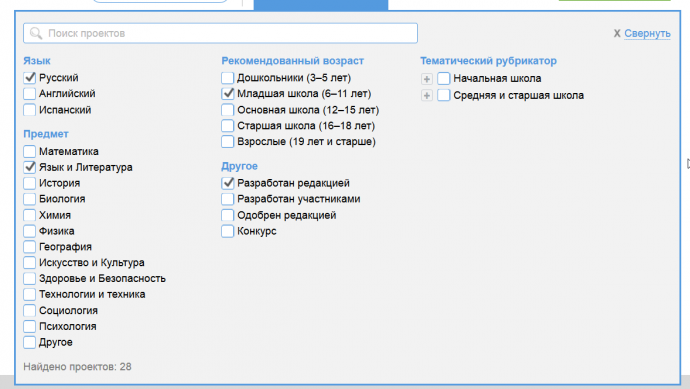Tick the История subject checkbox

point(29,183)
